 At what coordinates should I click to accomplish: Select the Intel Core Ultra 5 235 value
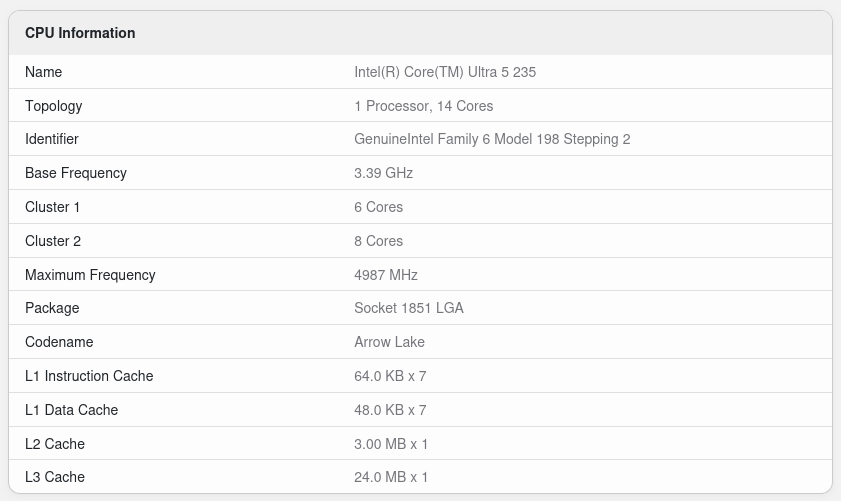446,72
